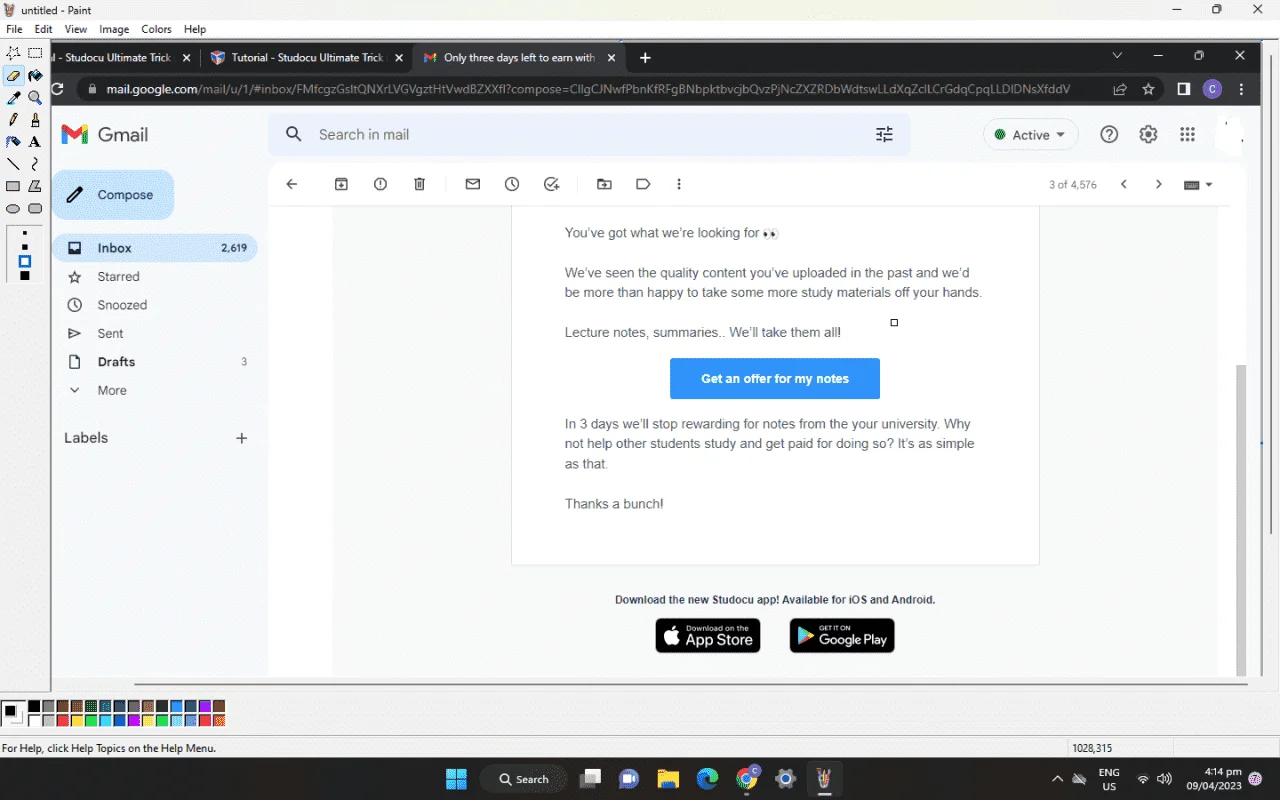Switch to the Tutorial - Studocu Ultimate Trick tab
The width and height of the screenshot is (1280, 800).
[x=306, y=58]
